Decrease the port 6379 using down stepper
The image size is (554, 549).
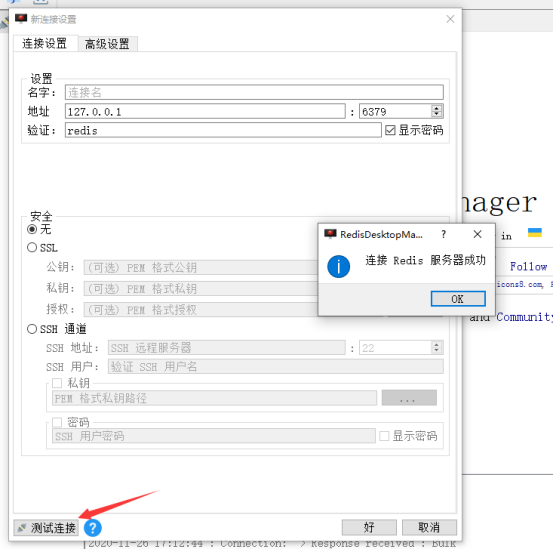tap(437, 115)
